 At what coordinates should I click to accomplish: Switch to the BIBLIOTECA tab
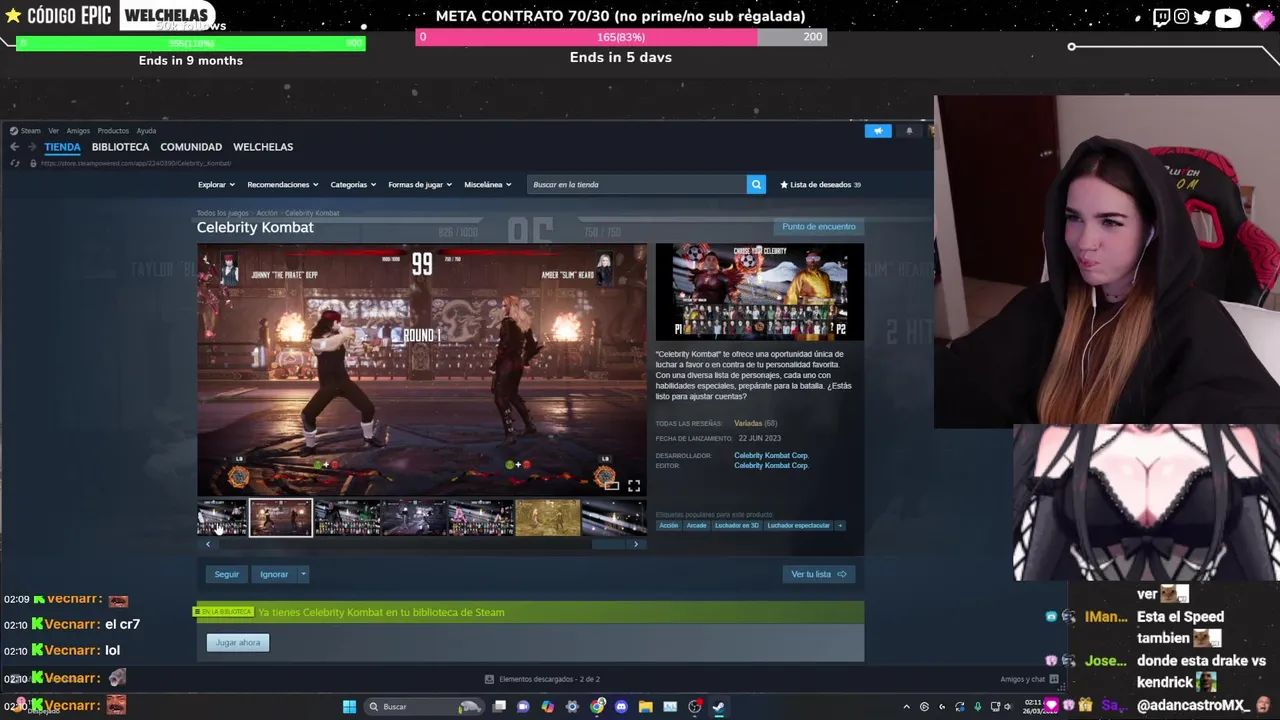[x=120, y=147]
